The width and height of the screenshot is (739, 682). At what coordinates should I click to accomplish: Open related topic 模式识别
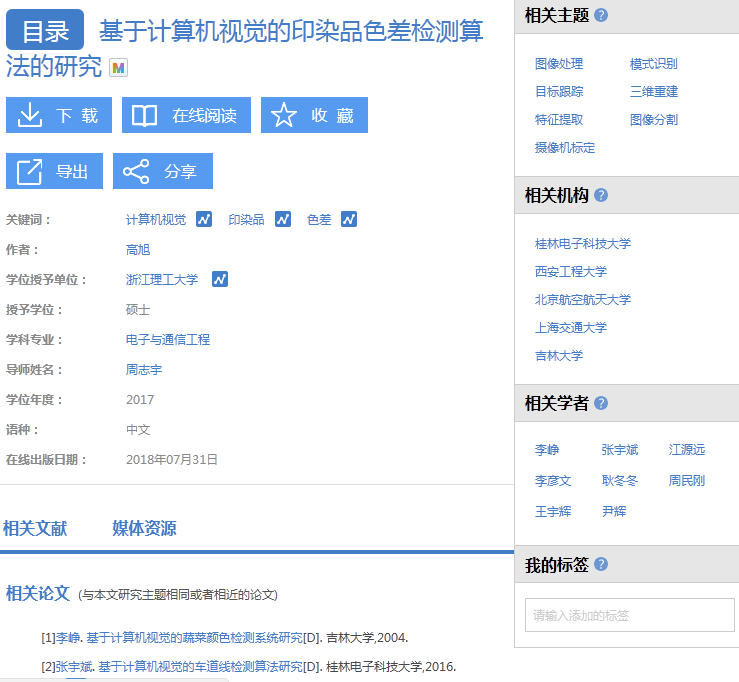tap(654, 64)
